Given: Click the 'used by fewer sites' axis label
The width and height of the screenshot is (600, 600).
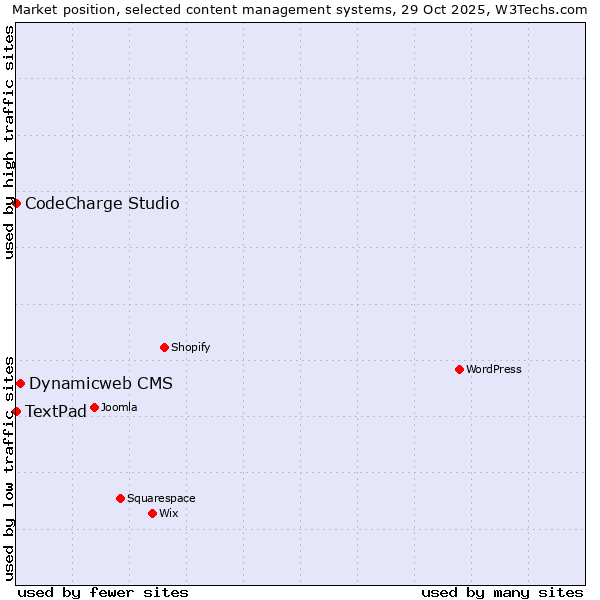Looking at the screenshot, I should pos(103,592).
